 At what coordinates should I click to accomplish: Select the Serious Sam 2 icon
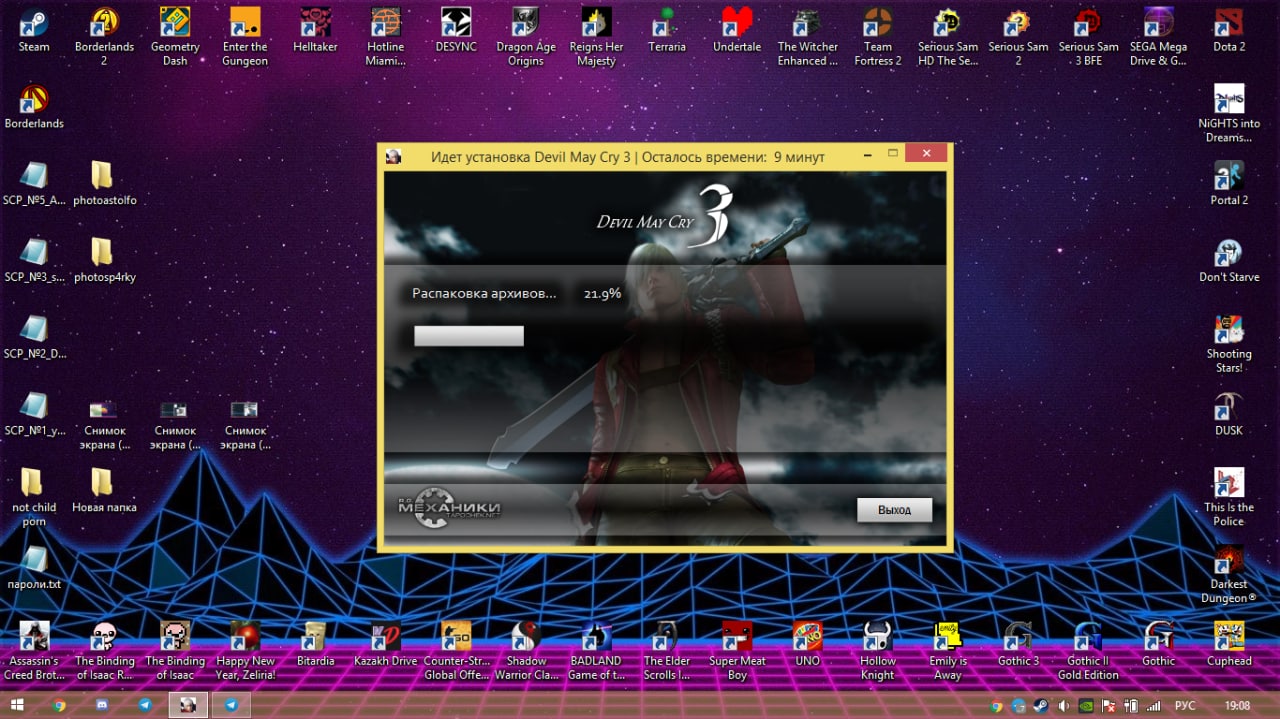1018,37
